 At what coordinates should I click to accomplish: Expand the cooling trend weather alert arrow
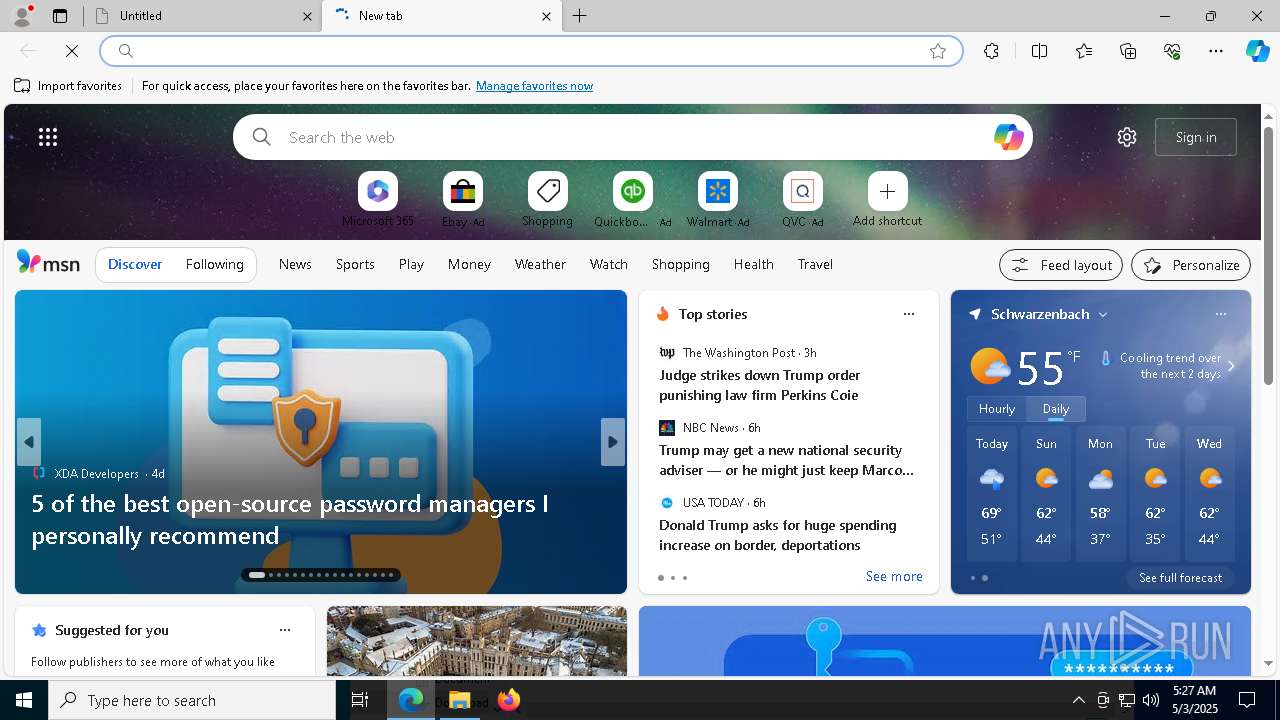click(x=1231, y=366)
